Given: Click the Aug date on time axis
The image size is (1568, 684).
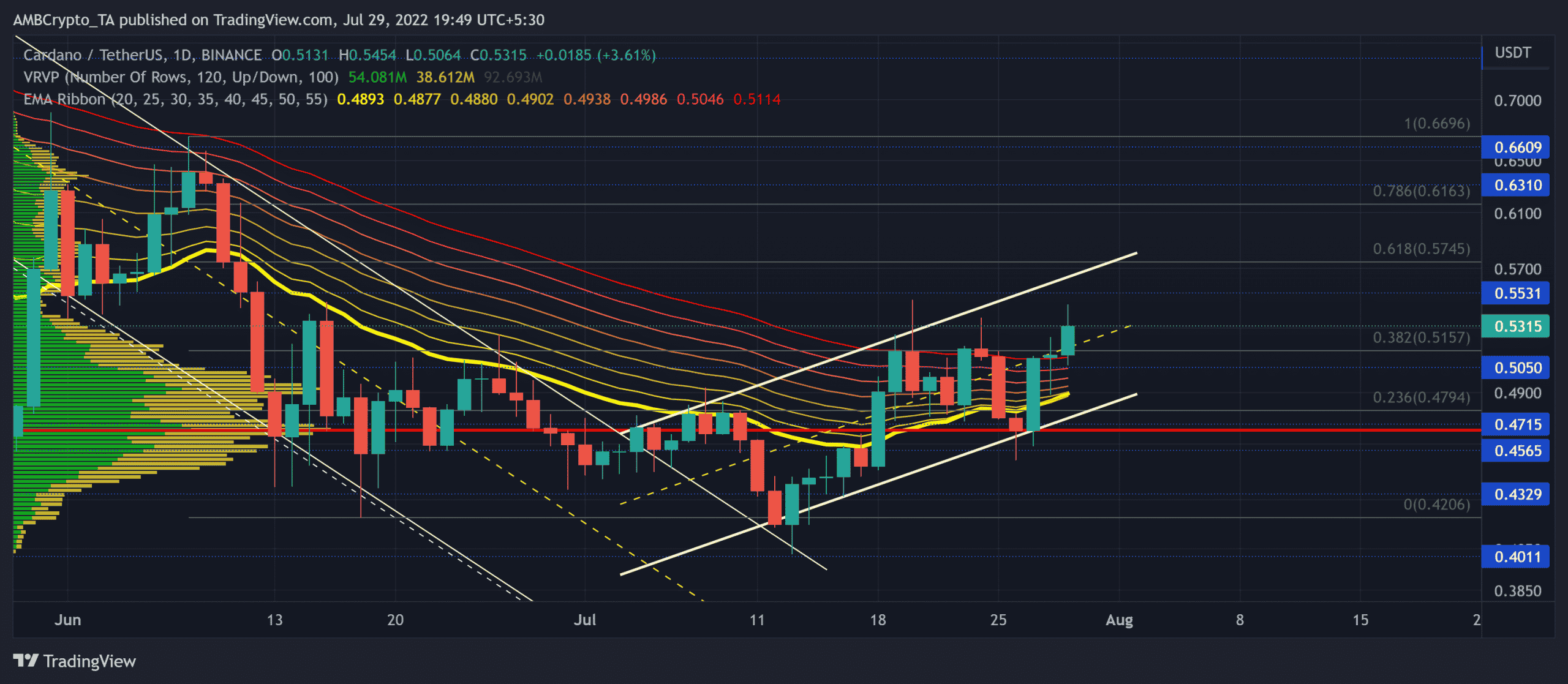Looking at the screenshot, I should (x=1118, y=620).
